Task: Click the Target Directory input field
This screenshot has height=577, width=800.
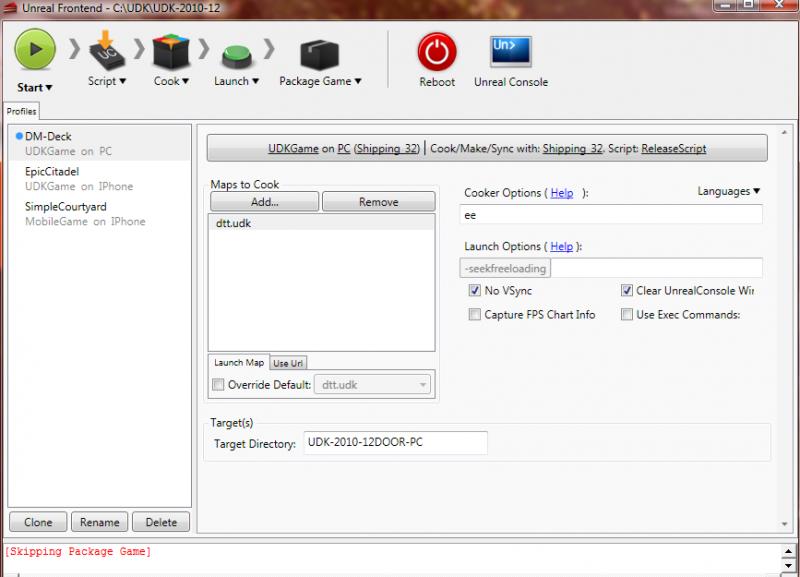Action: (x=395, y=442)
